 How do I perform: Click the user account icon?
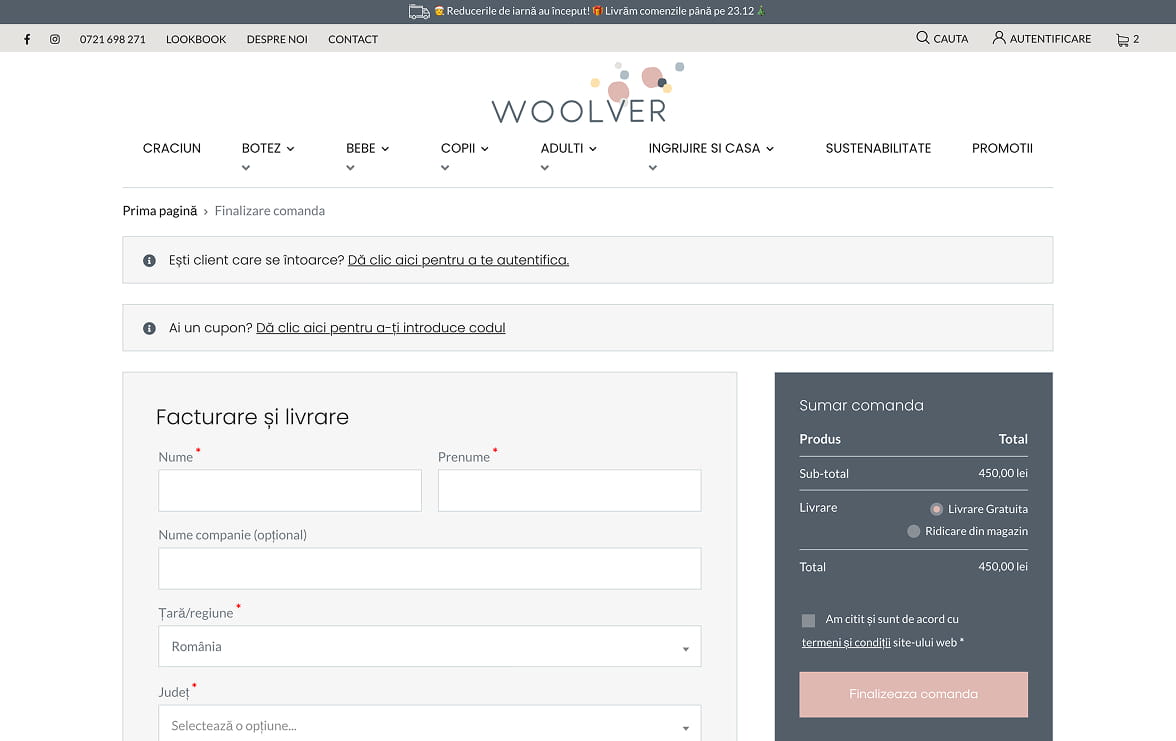coord(998,38)
